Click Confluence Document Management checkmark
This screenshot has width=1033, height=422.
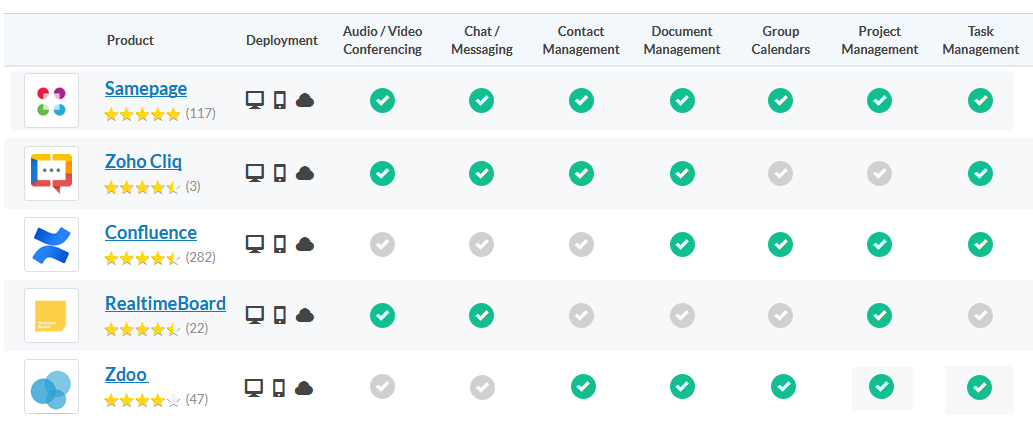(683, 244)
